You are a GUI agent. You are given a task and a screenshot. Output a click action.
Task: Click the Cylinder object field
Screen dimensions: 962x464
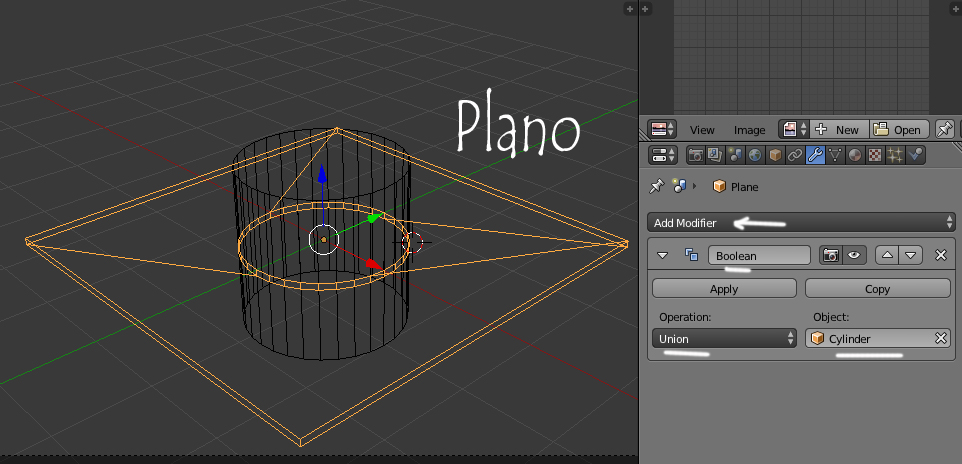(877, 338)
